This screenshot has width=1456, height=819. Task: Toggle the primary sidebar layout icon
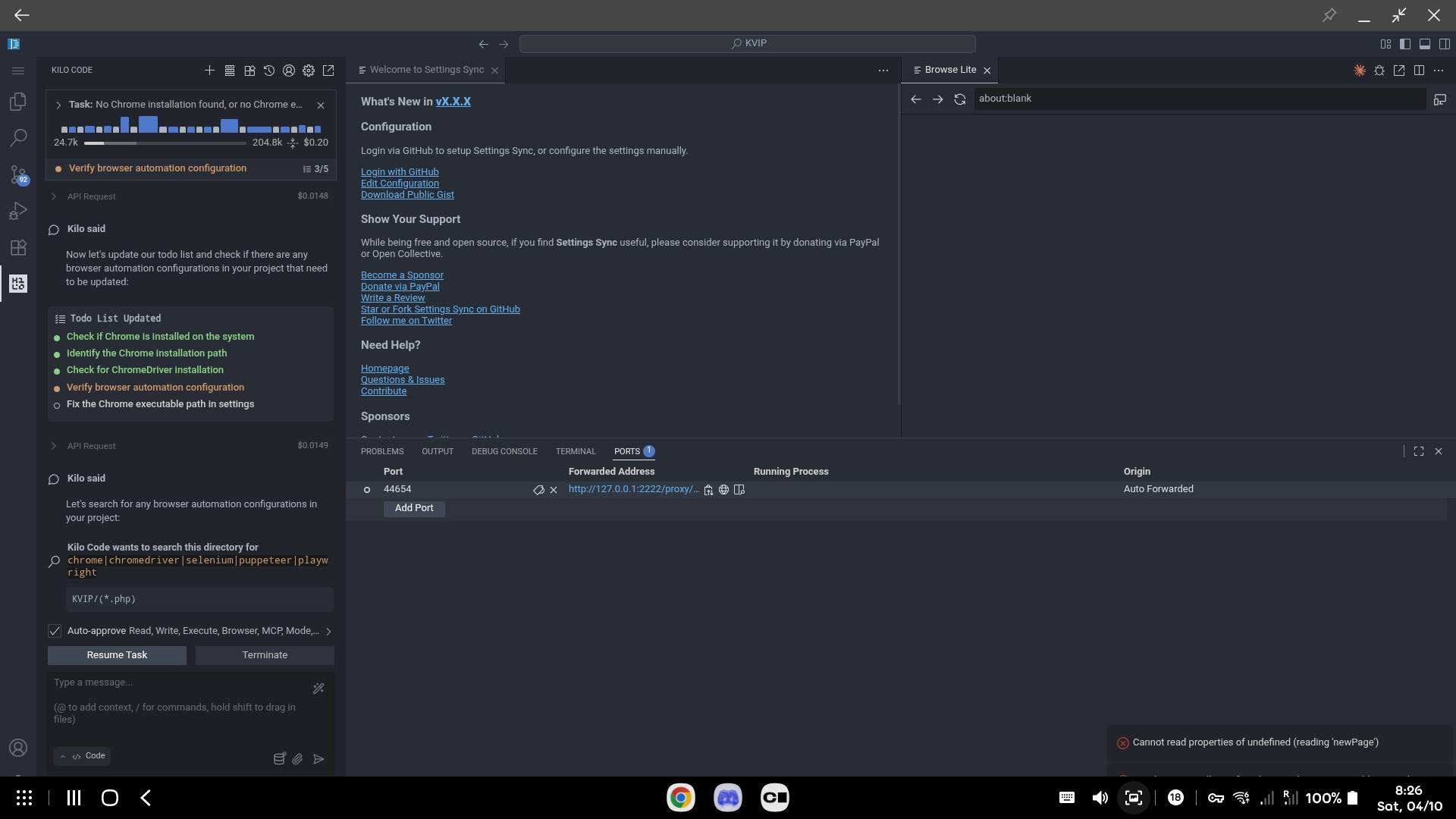pyautogui.click(x=1404, y=44)
